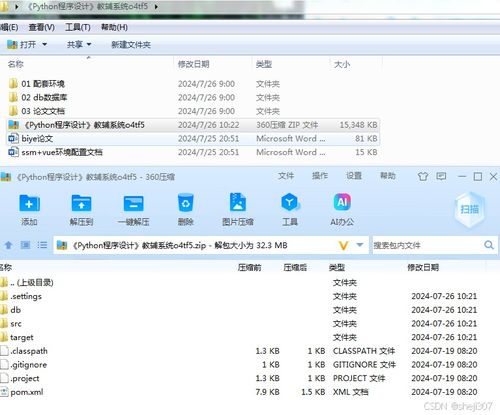The height and width of the screenshot is (415, 500).
Task: Click the XML 文档 type cell
Action: click(x=351, y=392)
